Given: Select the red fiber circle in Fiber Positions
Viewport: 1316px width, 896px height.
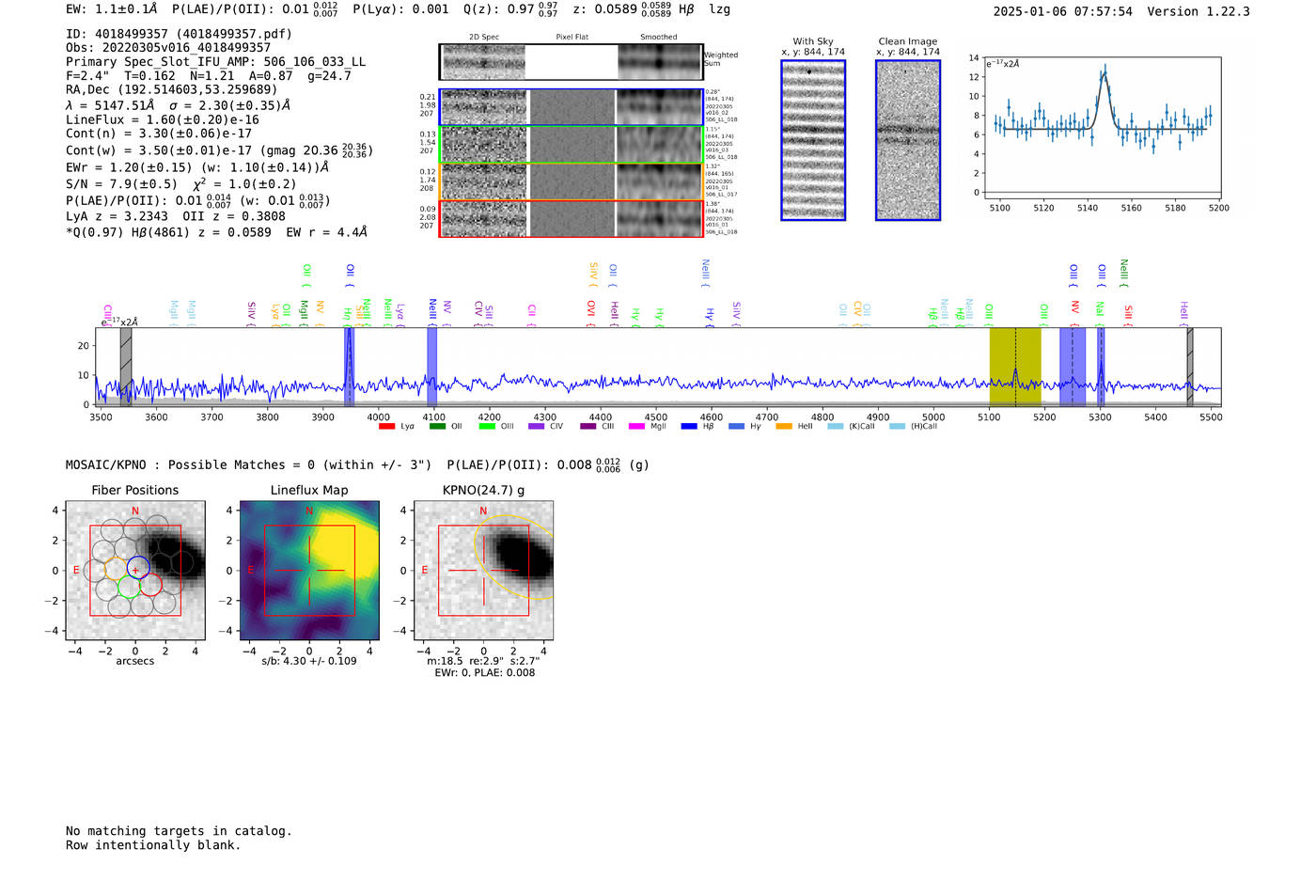Looking at the screenshot, I should coord(151,585).
